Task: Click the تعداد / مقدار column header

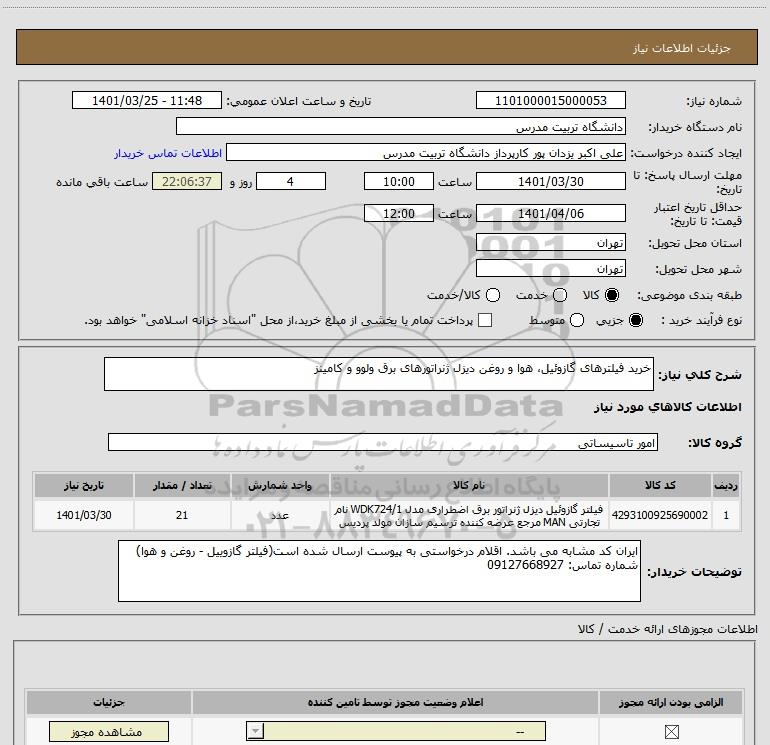Action: (x=182, y=485)
